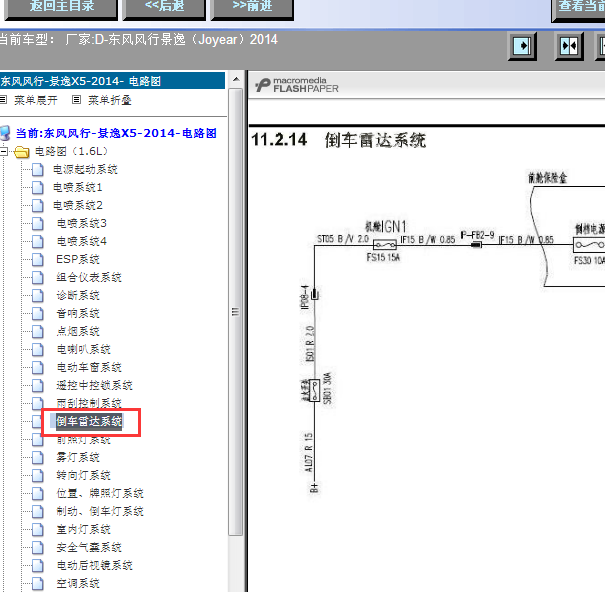Click the <<后退 back button
Viewport: 605px width, 592px height.
tap(164, 8)
